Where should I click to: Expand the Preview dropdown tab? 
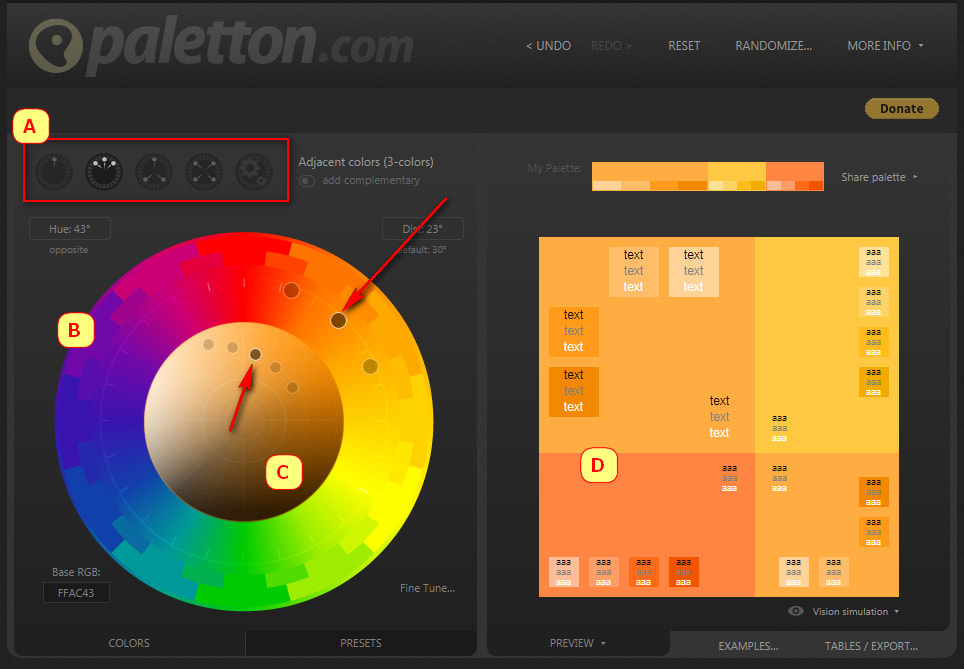coord(577,643)
